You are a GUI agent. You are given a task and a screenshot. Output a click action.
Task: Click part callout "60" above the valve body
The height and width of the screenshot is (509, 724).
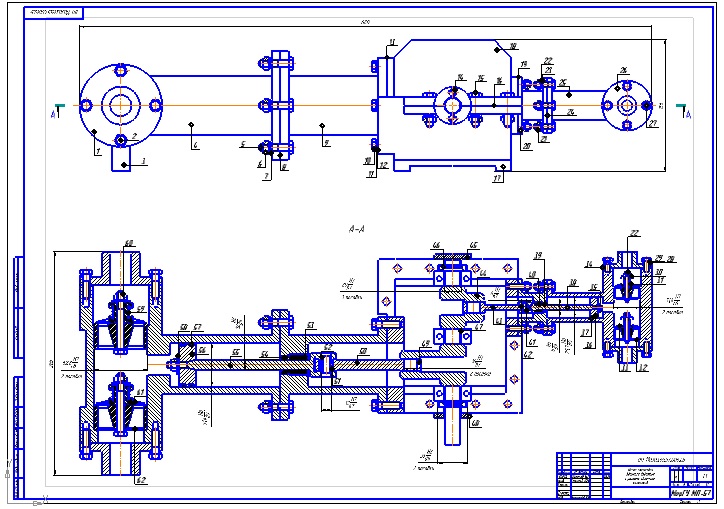point(129,243)
